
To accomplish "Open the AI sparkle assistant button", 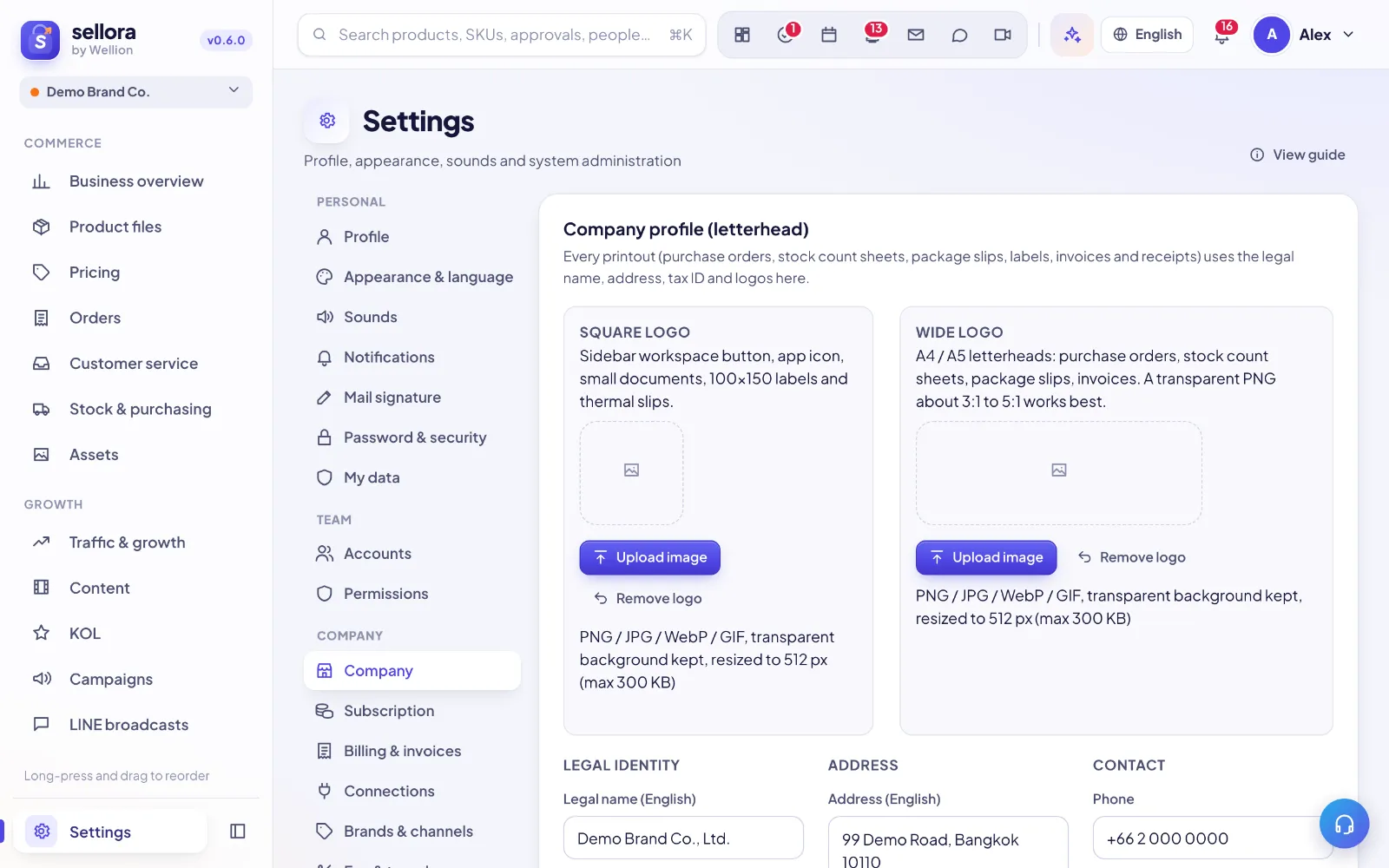I will pyautogui.click(x=1072, y=35).
